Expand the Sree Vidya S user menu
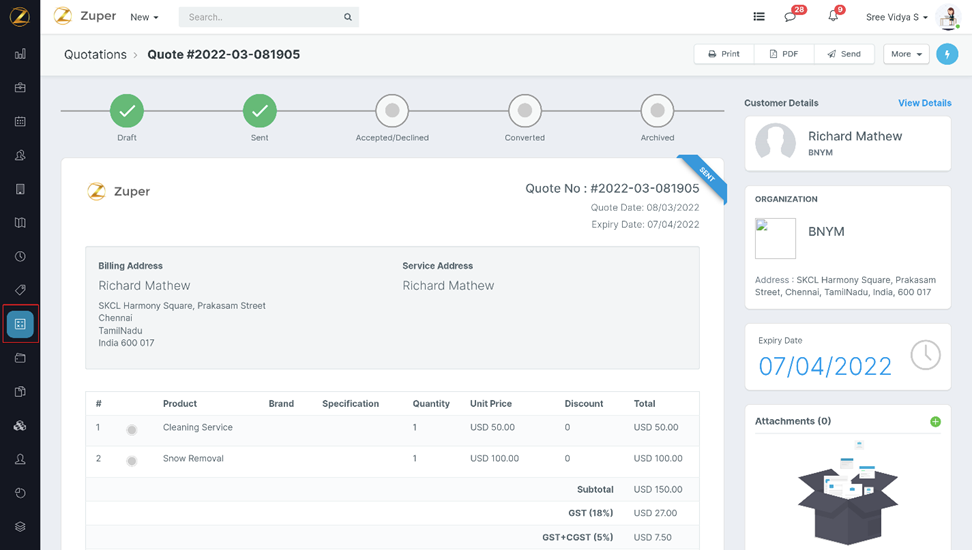972x550 pixels. [x=897, y=17]
